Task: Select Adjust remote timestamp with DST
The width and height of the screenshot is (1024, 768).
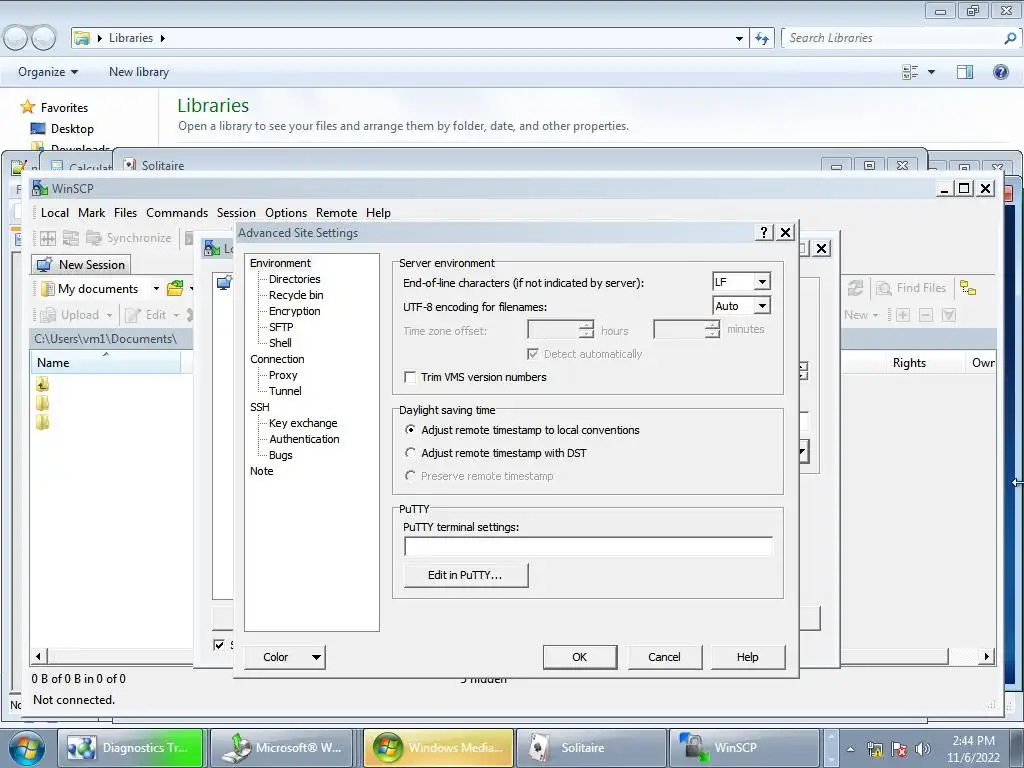Action: [410, 453]
